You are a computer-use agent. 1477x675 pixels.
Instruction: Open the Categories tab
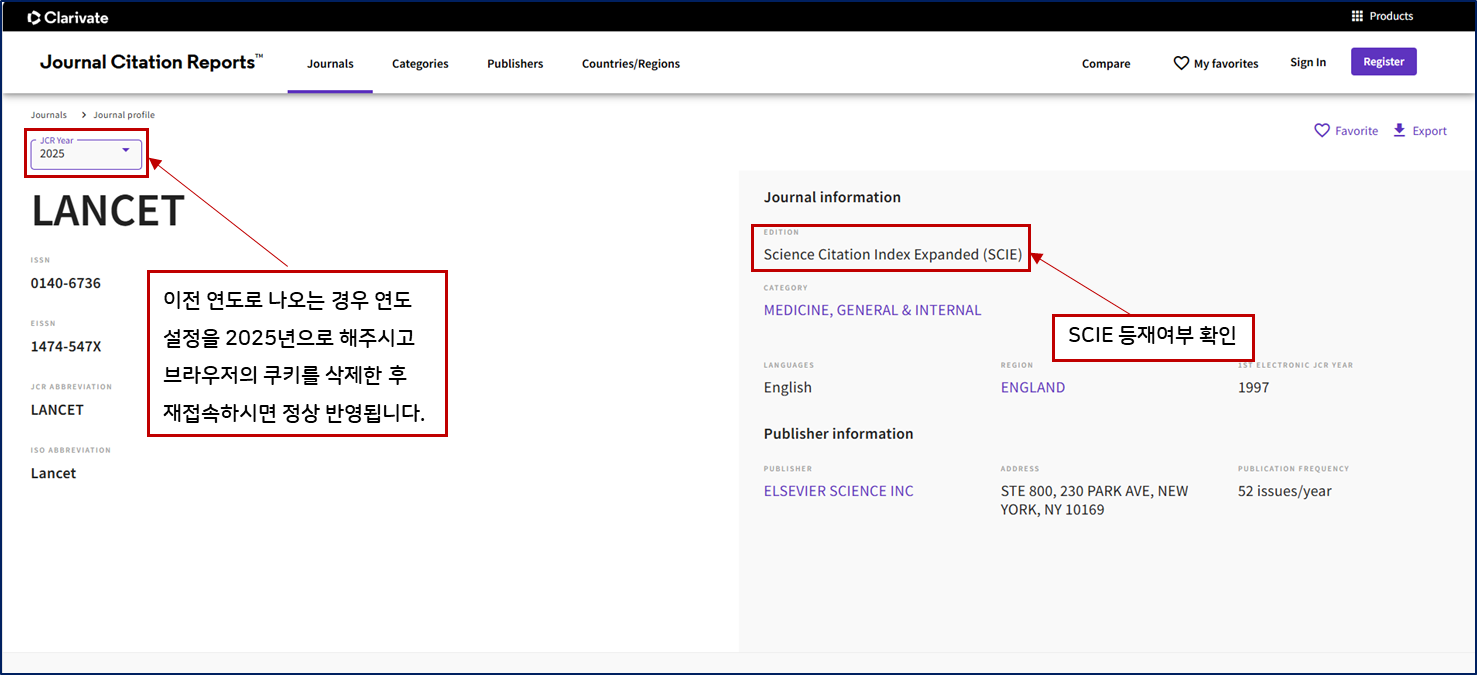420,64
